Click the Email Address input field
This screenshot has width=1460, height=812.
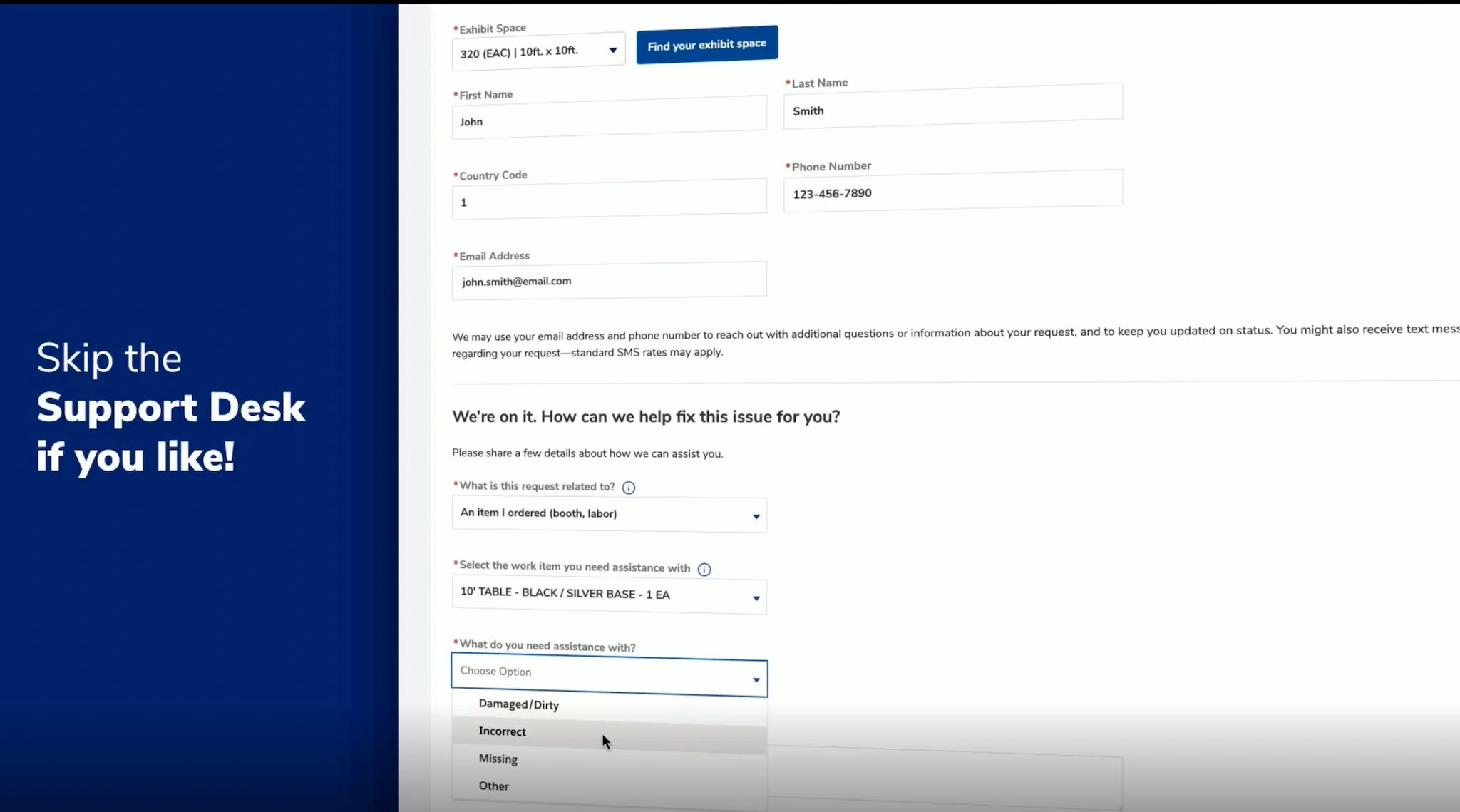coord(609,279)
